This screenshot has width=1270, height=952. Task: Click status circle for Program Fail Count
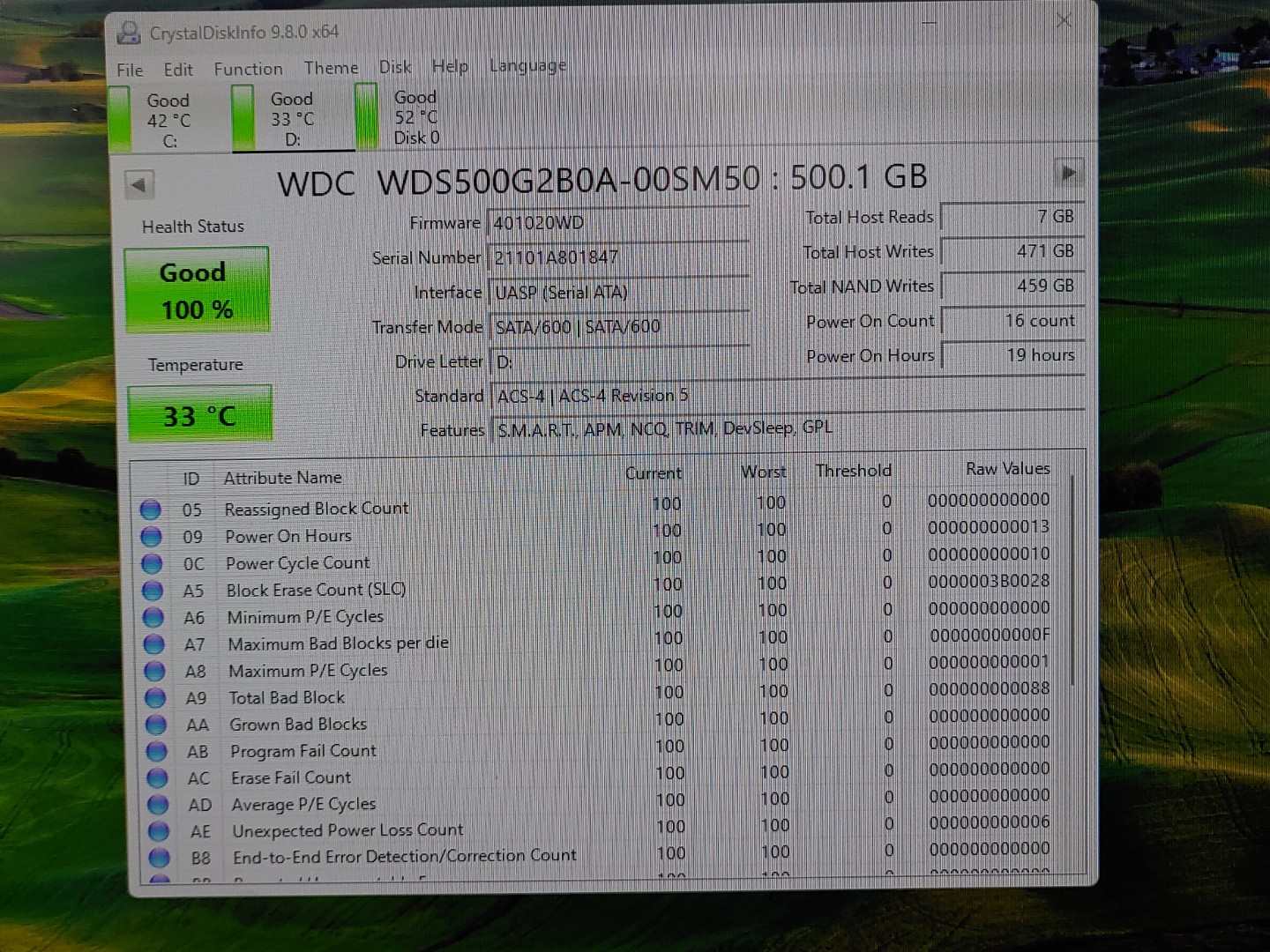[x=157, y=752]
